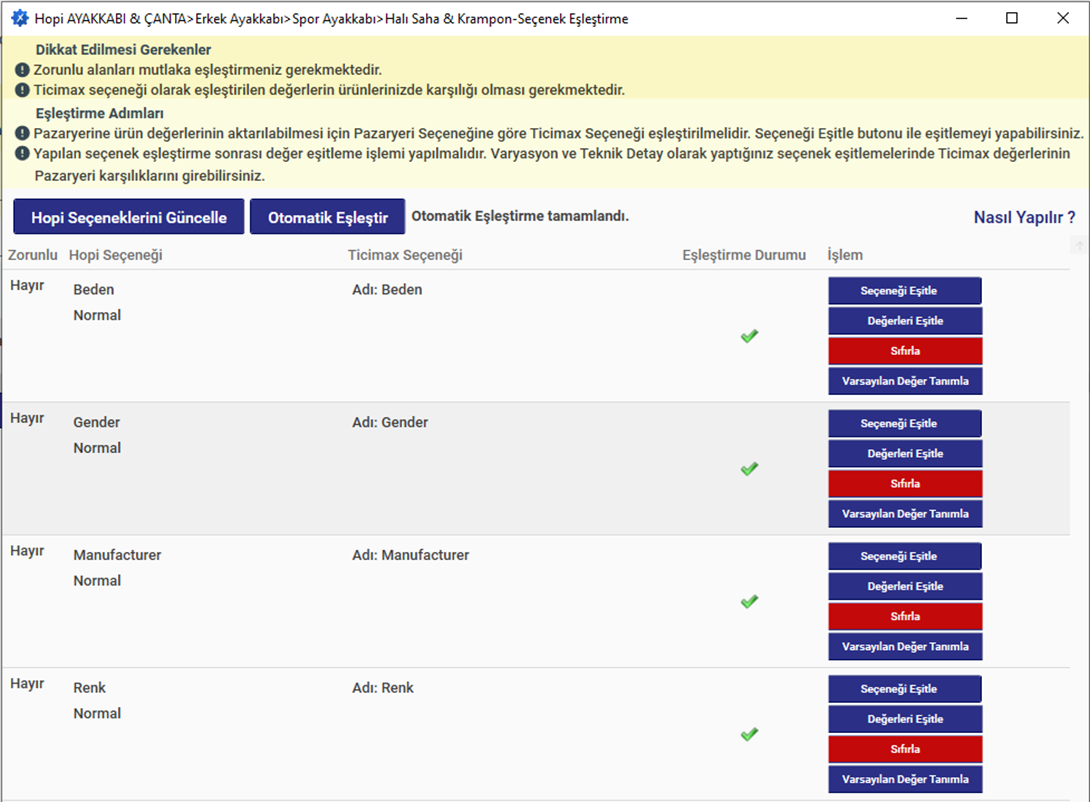Click Varsayılan Değer Tanımla for Manufacturer
This screenshot has height=802, width=1090.
point(904,646)
